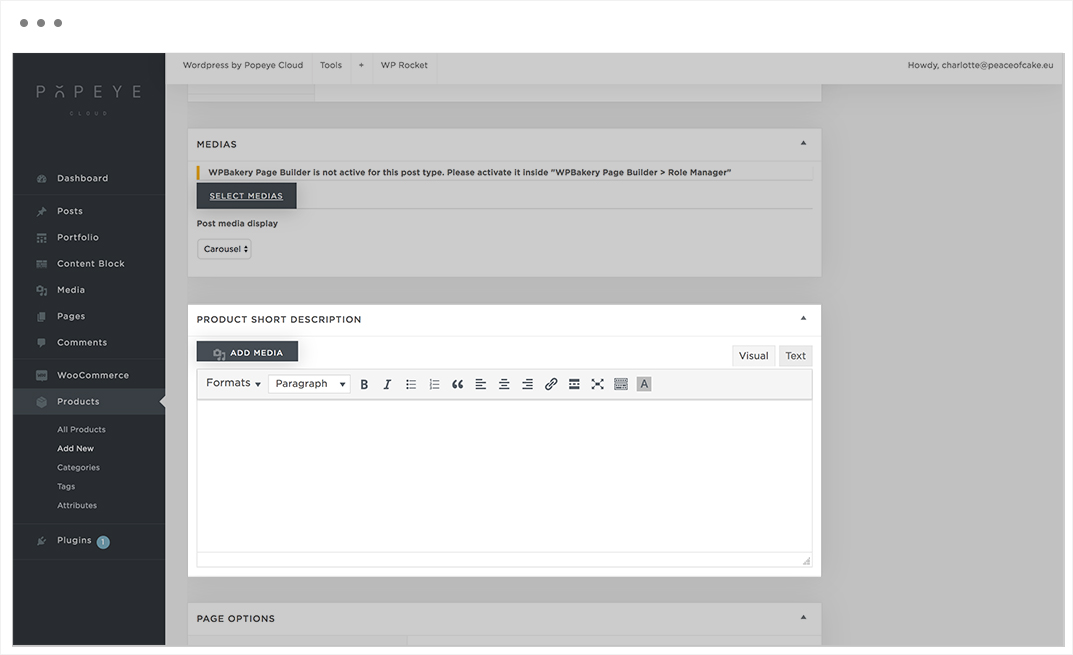
Task: Open the Carousel media display dropdown
Action: tap(224, 249)
